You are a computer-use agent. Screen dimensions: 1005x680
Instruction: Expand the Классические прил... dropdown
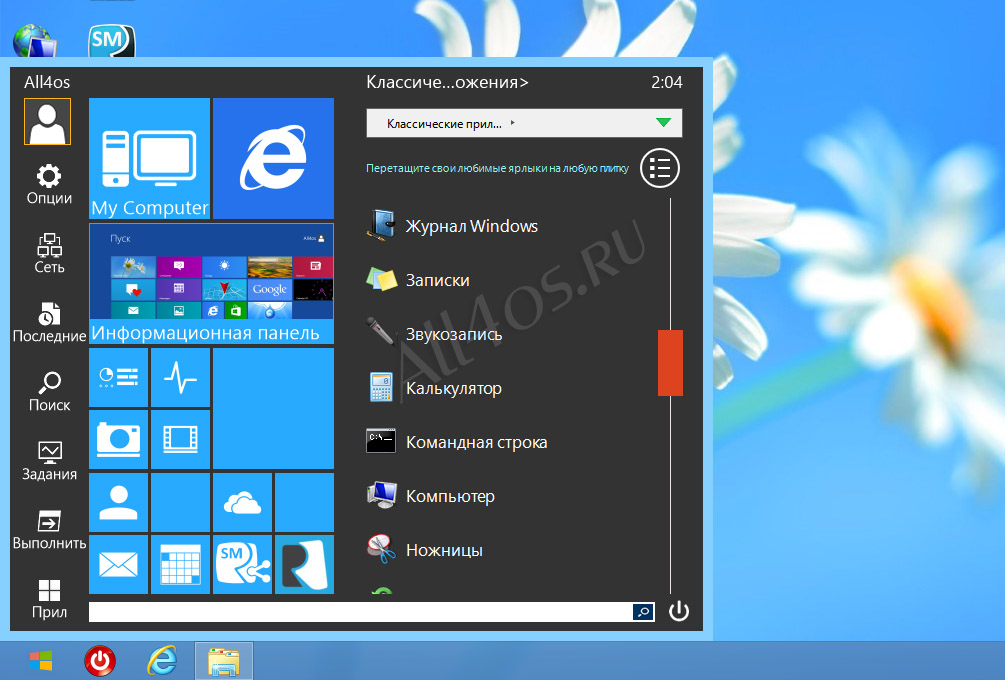[x=524, y=123]
